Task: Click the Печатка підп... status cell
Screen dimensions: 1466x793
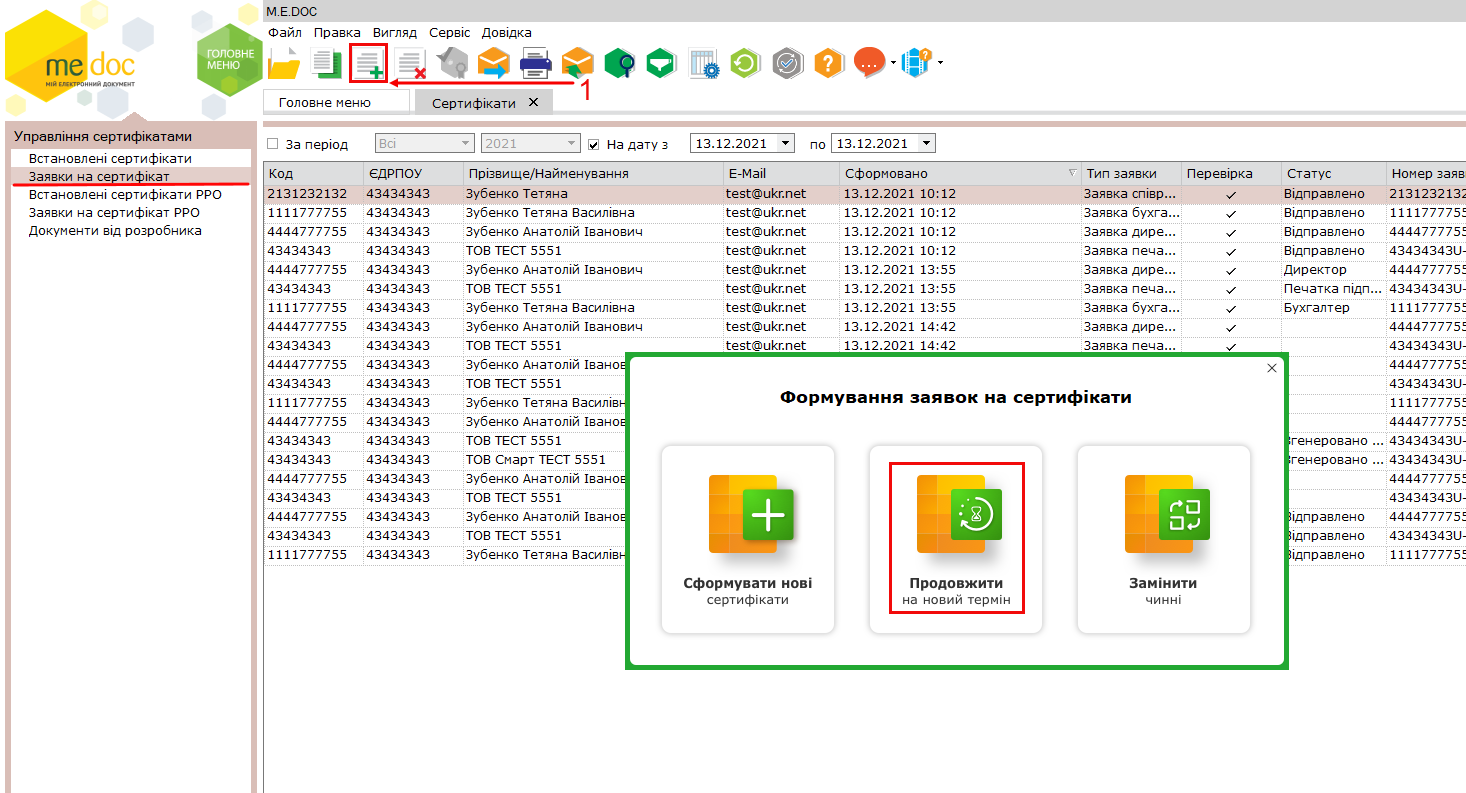Action: coord(1333,288)
